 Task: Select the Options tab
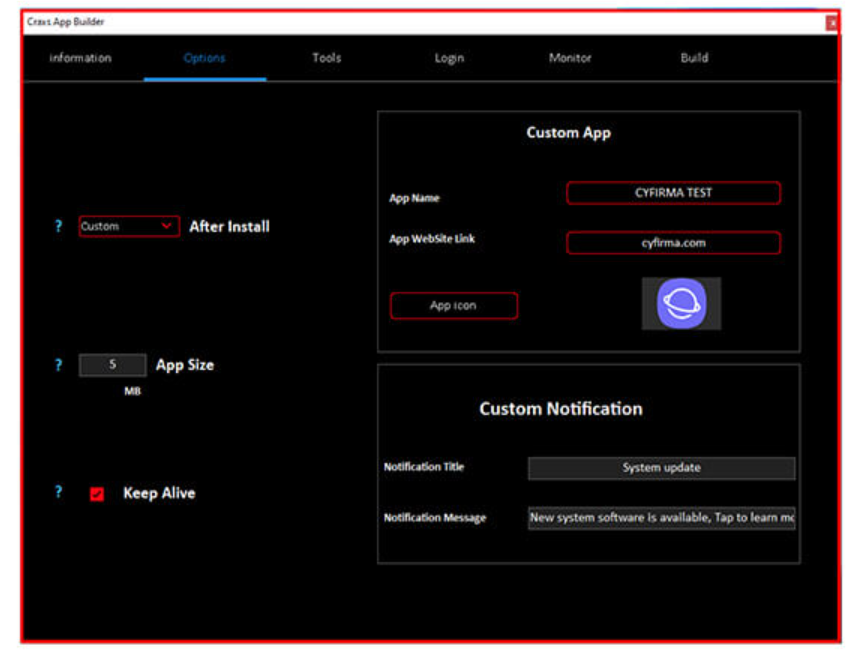[204, 58]
